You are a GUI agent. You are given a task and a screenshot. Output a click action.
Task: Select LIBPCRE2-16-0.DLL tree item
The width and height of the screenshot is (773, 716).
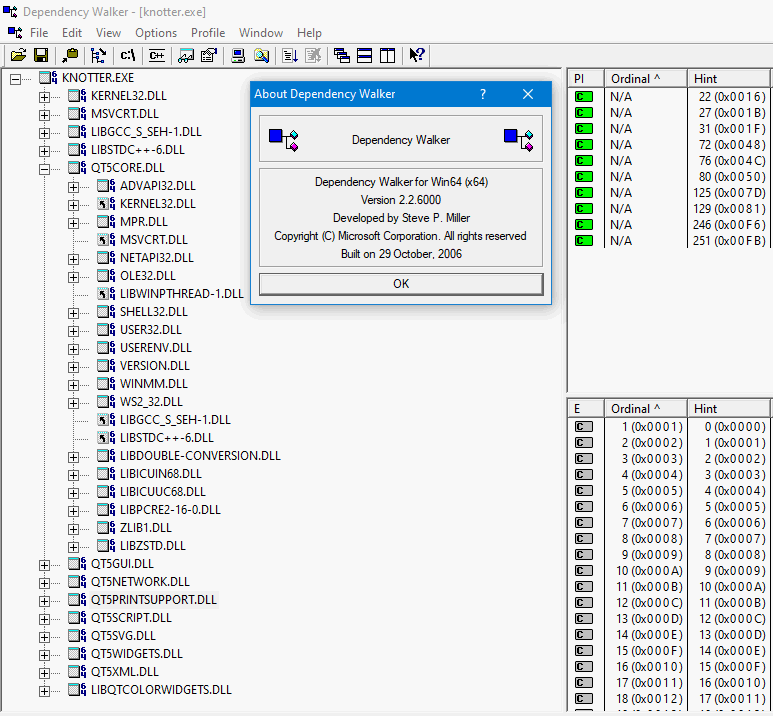(170, 510)
